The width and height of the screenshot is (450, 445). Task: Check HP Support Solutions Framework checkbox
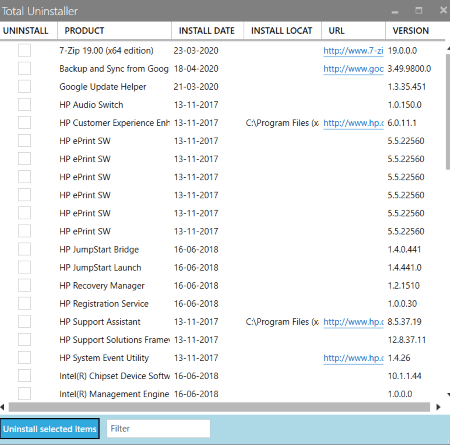coord(24,339)
